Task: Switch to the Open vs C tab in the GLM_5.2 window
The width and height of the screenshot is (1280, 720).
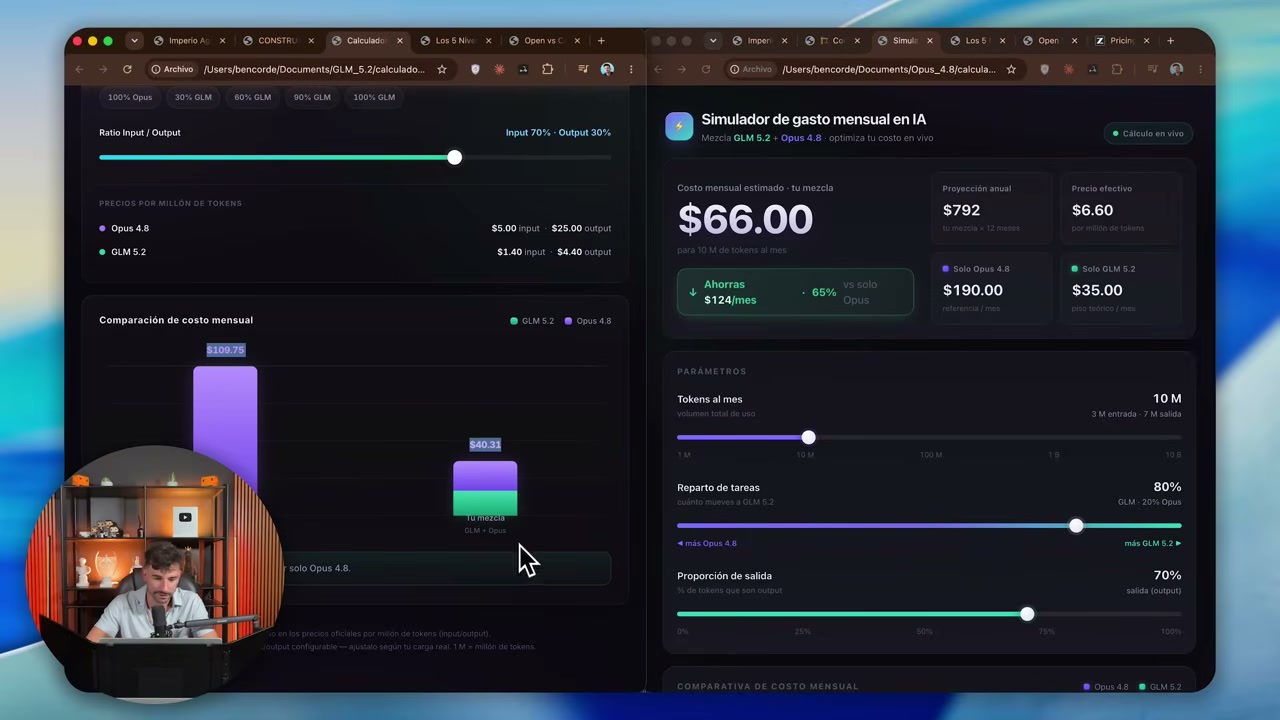Action: (538, 41)
